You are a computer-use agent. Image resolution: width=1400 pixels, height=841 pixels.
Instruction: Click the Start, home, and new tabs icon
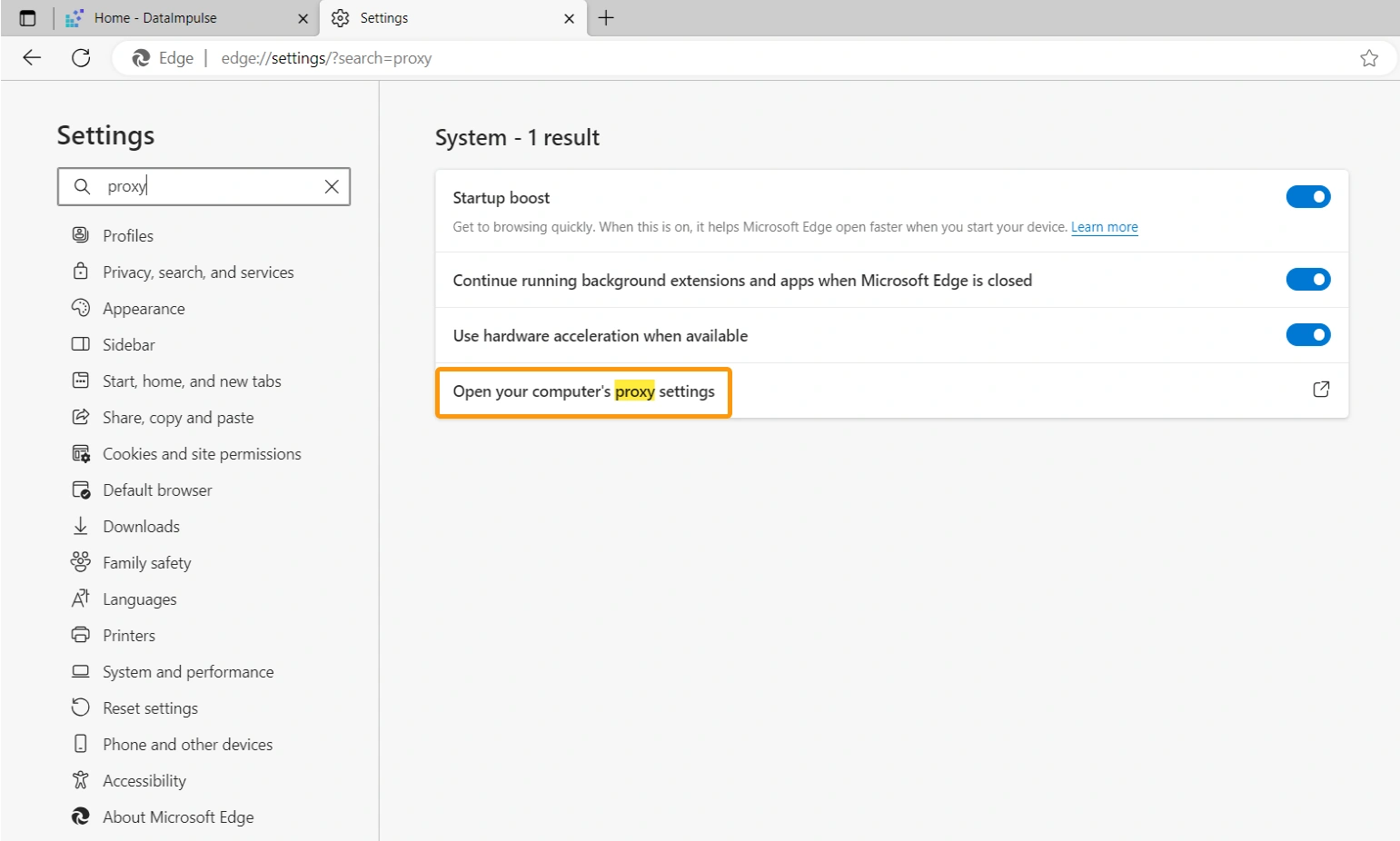click(81, 381)
